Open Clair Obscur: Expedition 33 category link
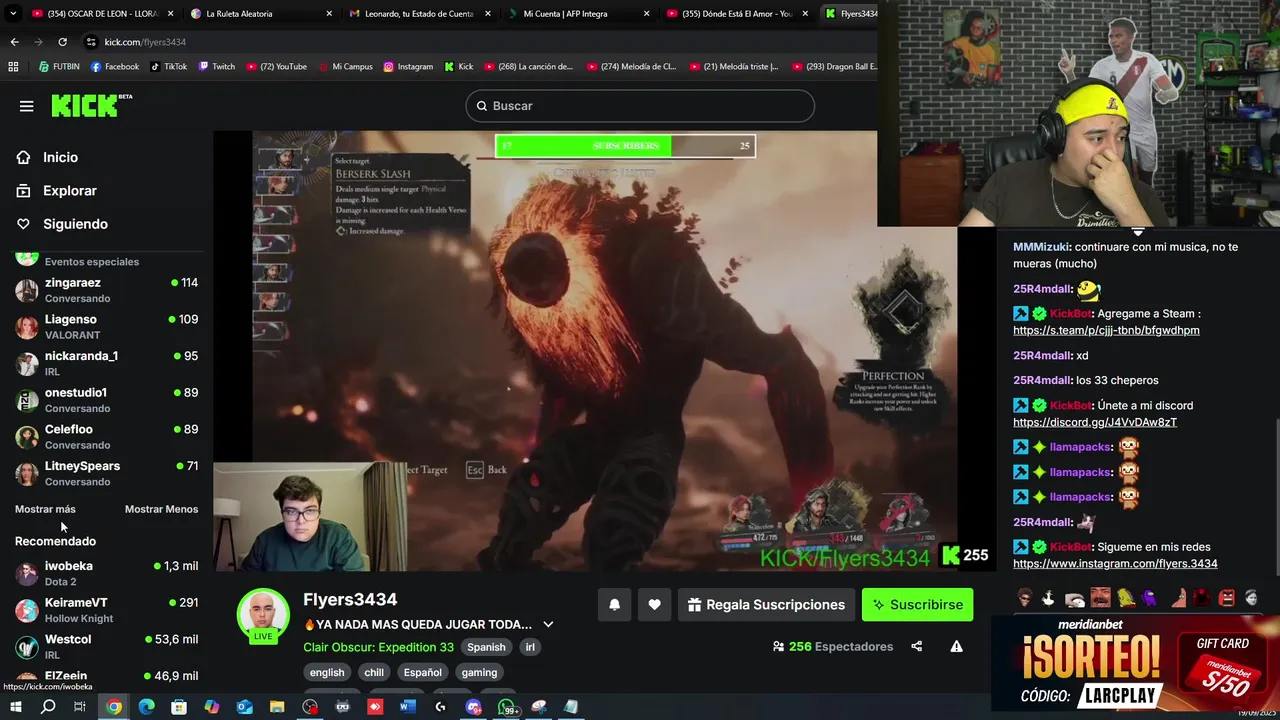The width and height of the screenshot is (1280, 720). coord(378,647)
